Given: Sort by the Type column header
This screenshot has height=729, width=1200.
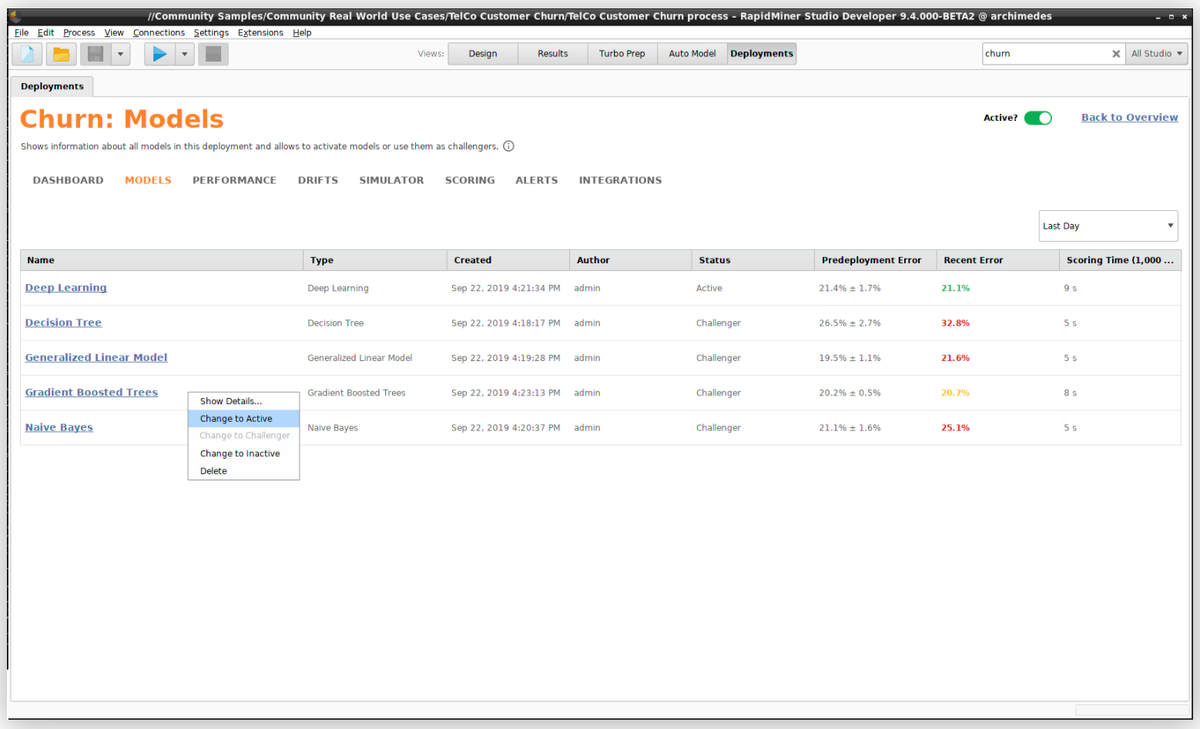Looking at the screenshot, I should [375, 260].
